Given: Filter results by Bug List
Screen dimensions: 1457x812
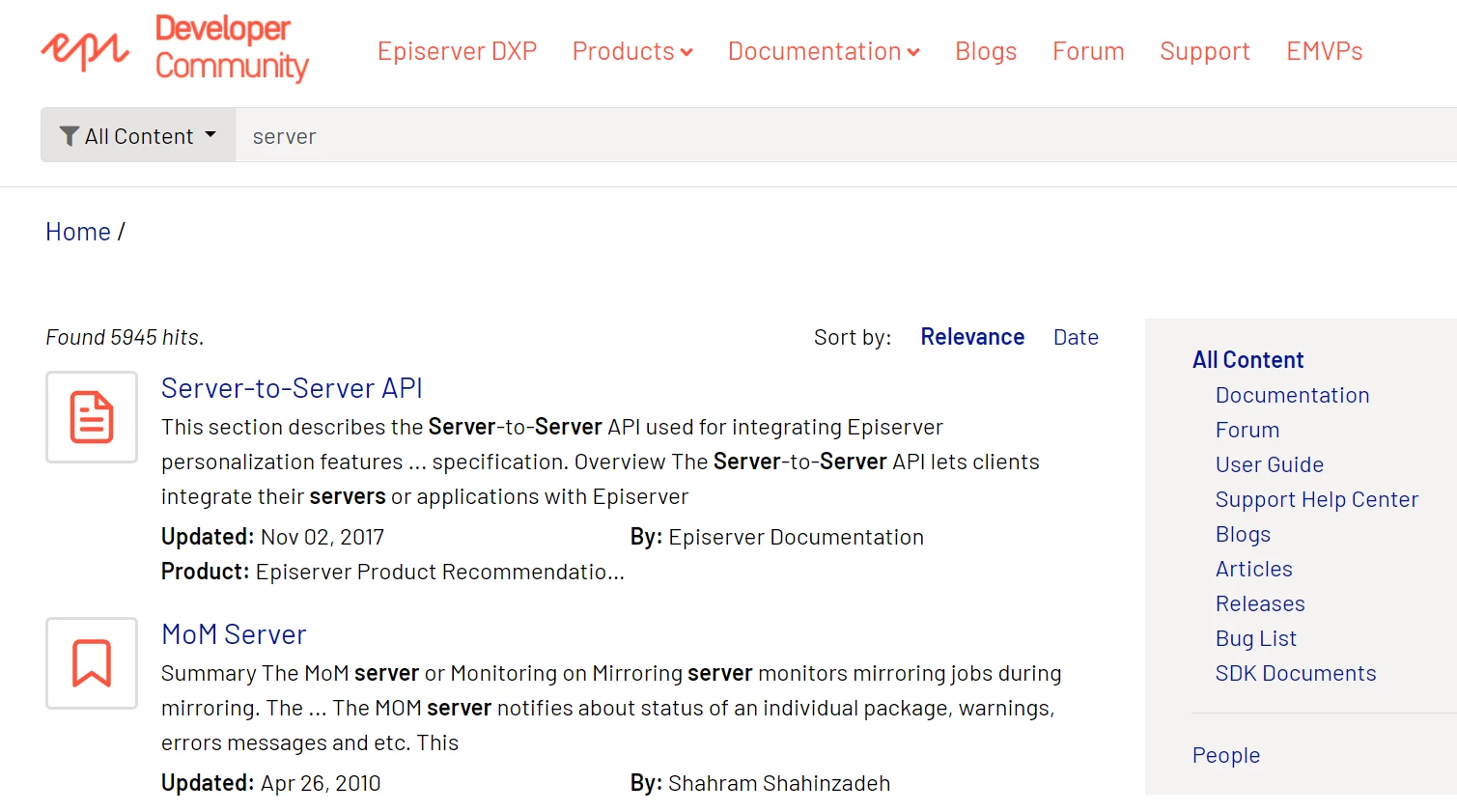Looking at the screenshot, I should [x=1255, y=638].
